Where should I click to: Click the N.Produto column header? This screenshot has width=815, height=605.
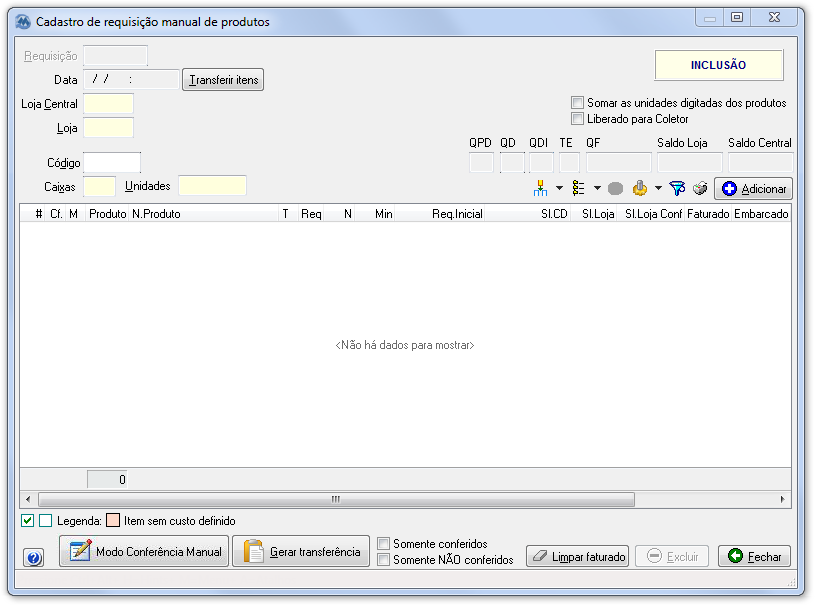[x=203, y=214]
